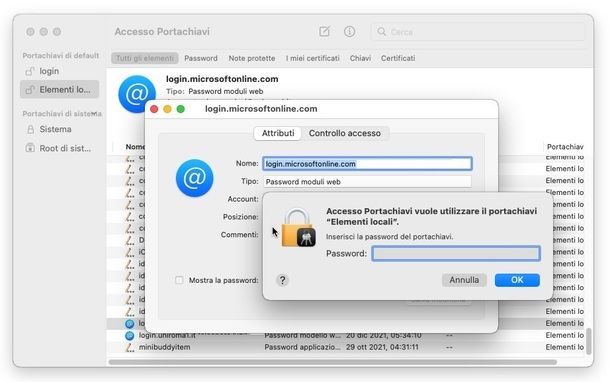
Task: Open help with the question mark button
Action: [x=282, y=280]
